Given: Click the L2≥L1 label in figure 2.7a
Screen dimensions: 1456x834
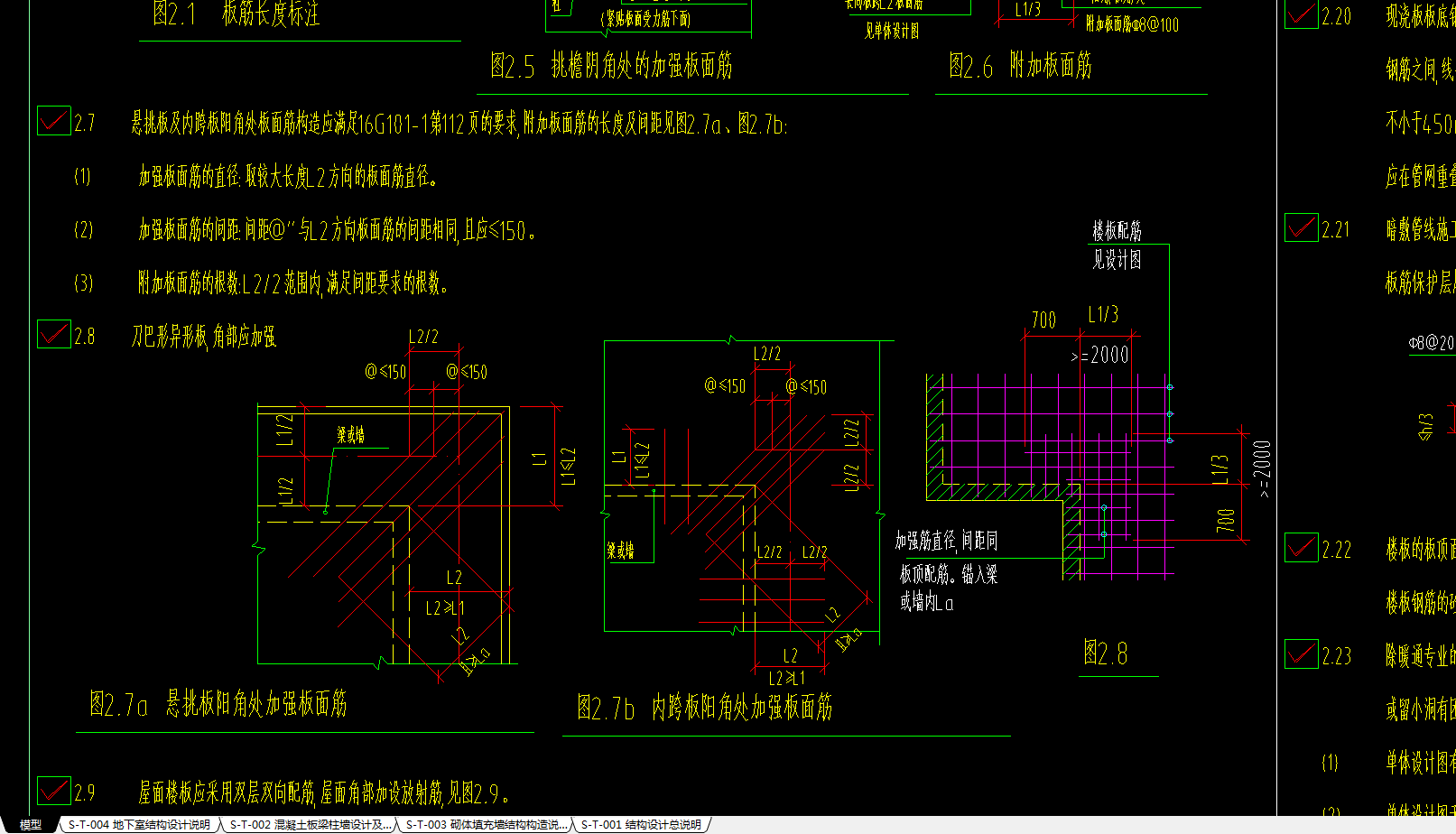Looking at the screenshot, I should tap(445, 608).
